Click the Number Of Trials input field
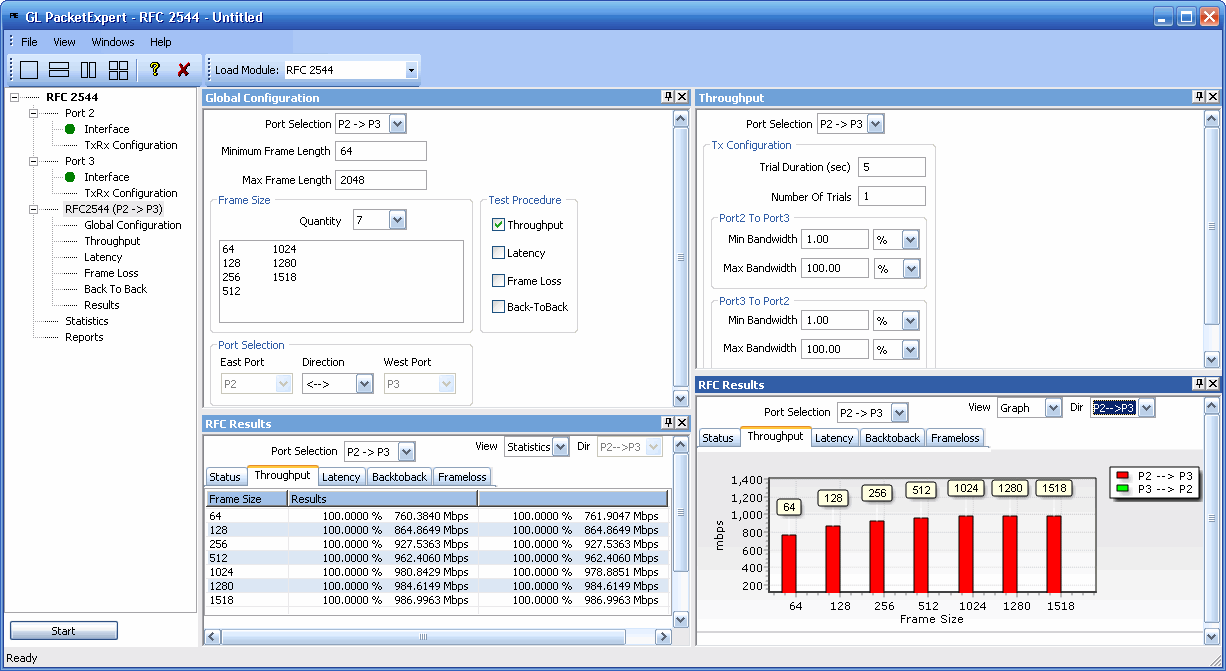Viewport: 1226px width, 671px height. [892, 197]
